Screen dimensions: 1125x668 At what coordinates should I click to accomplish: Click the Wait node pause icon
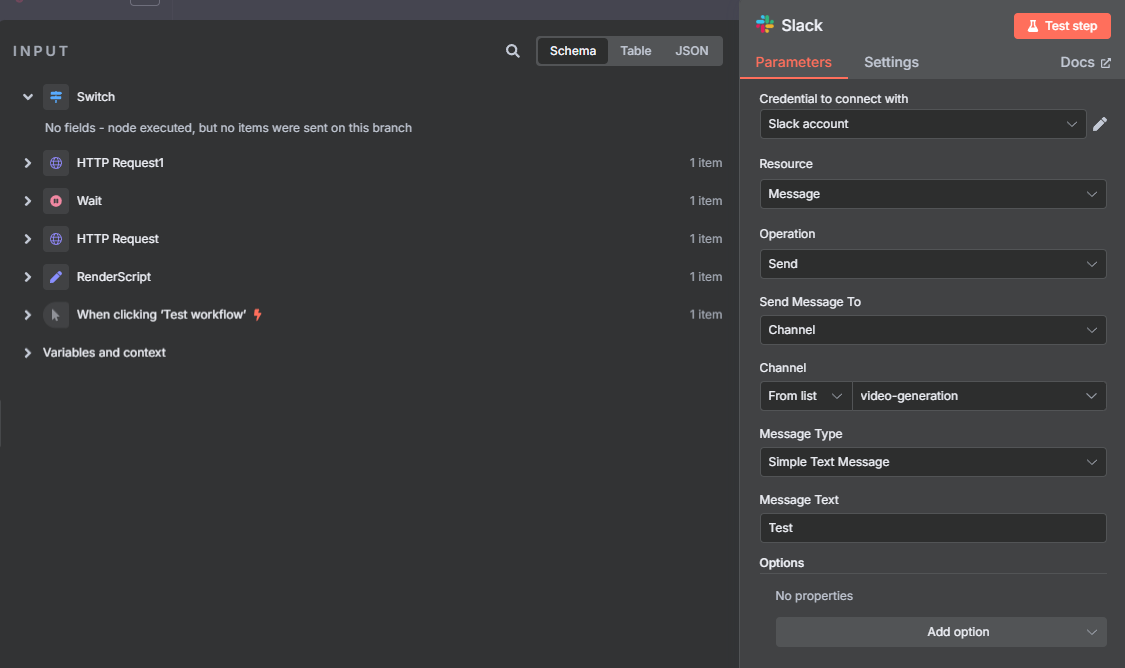pos(56,201)
